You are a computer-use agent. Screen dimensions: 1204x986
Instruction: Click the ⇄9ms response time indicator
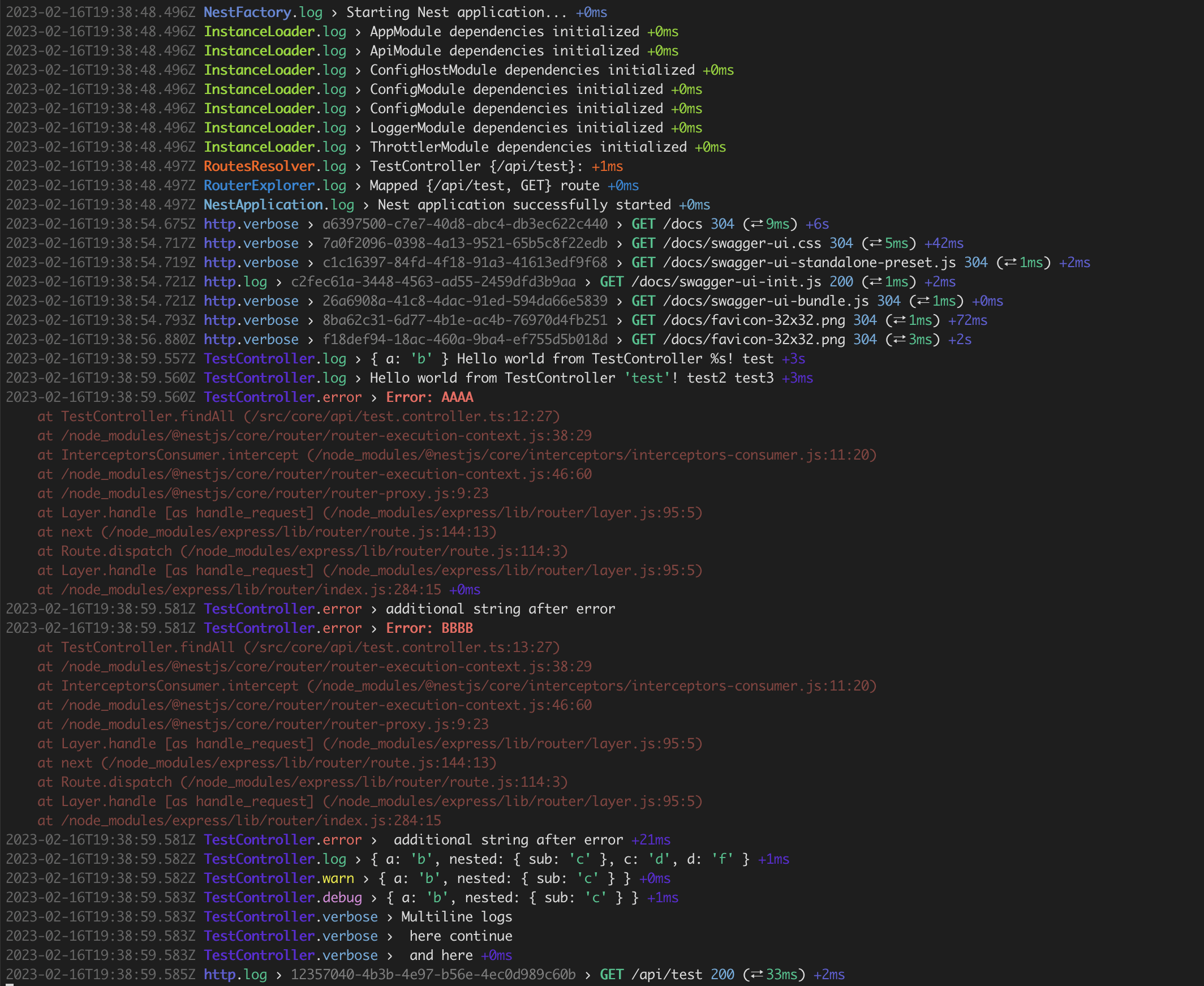click(x=769, y=224)
